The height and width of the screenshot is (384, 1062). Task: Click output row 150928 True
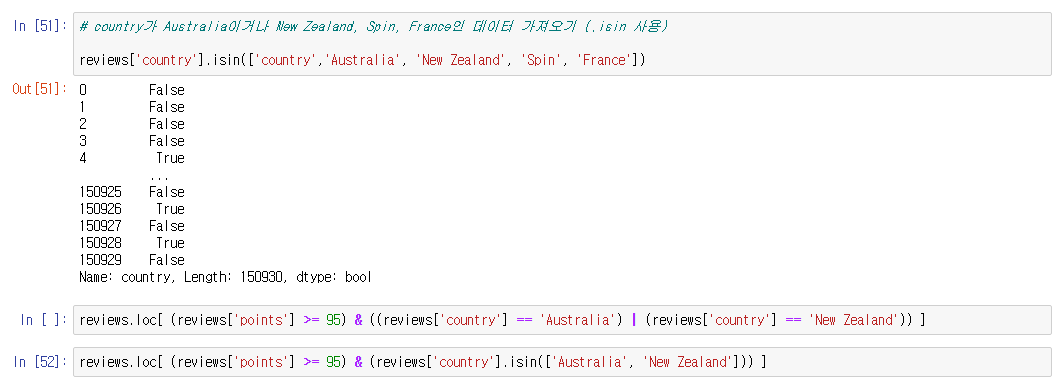pyautogui.click(x=132, y=243)
